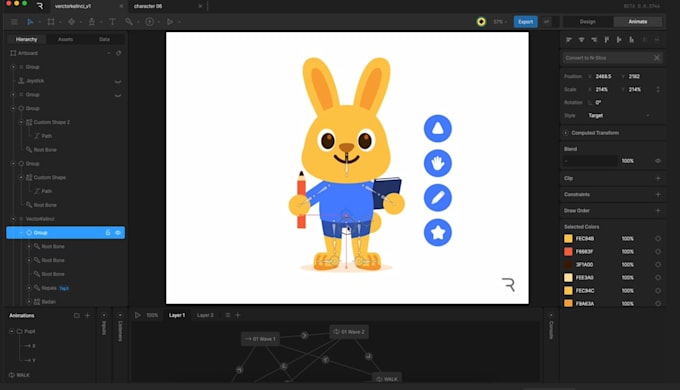Screen dimensions: 680x390
Task: Toggle circle beside FEC94B color
Action: (x=658, y=239)
